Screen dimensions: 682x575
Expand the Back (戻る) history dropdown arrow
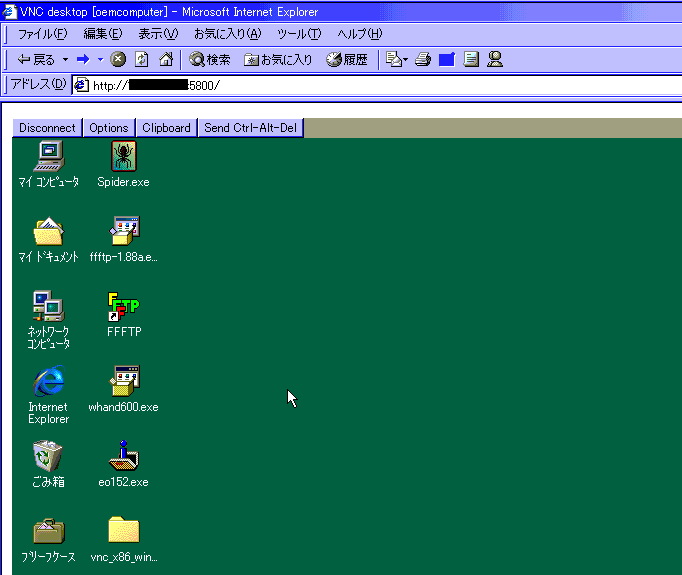66,60
